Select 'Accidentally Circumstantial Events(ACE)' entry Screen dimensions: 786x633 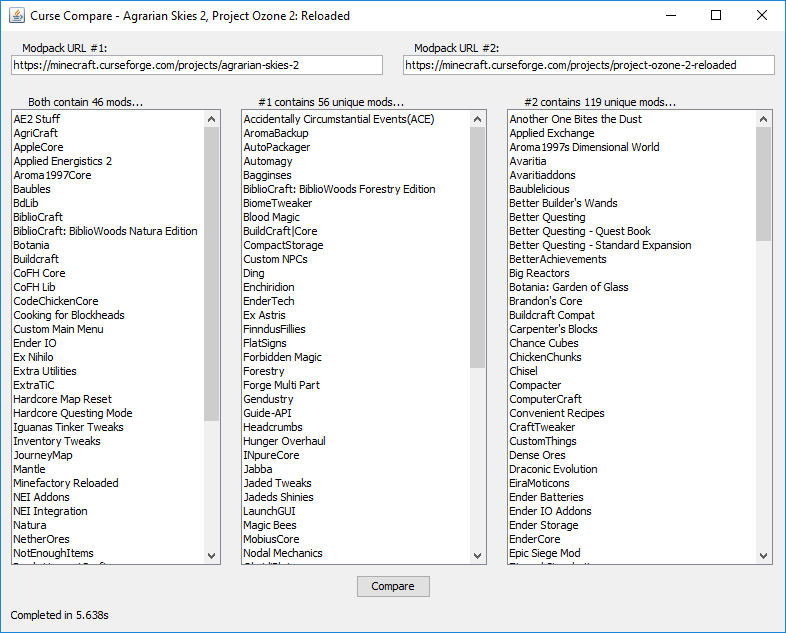coord(339,119)
